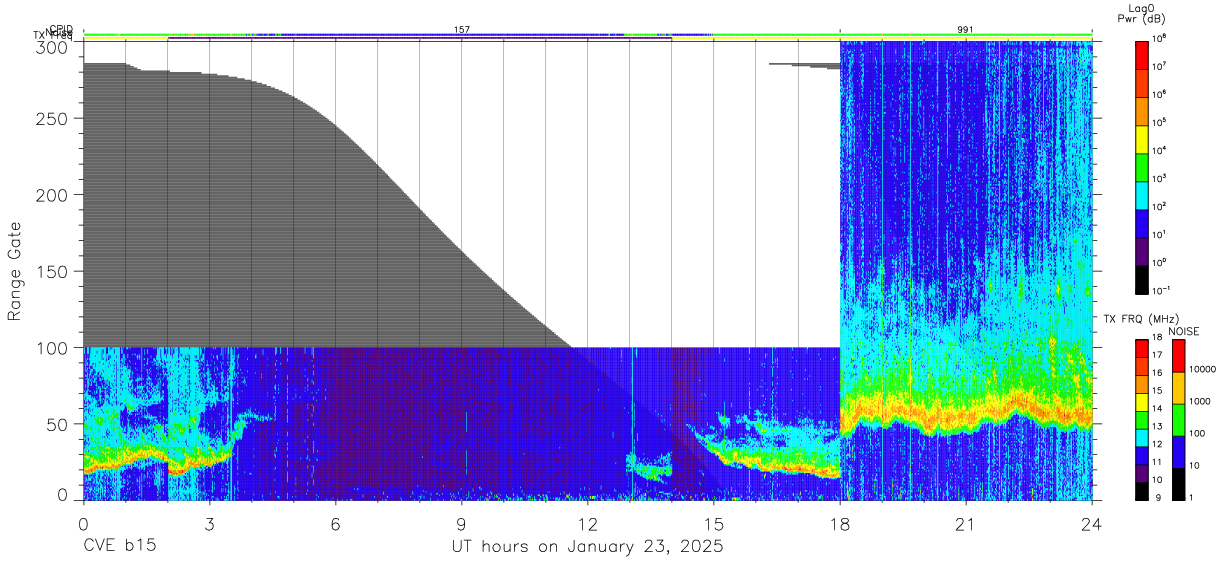Click the green CPID indicator bar above the plot
1228x567 pixels.
587,35
